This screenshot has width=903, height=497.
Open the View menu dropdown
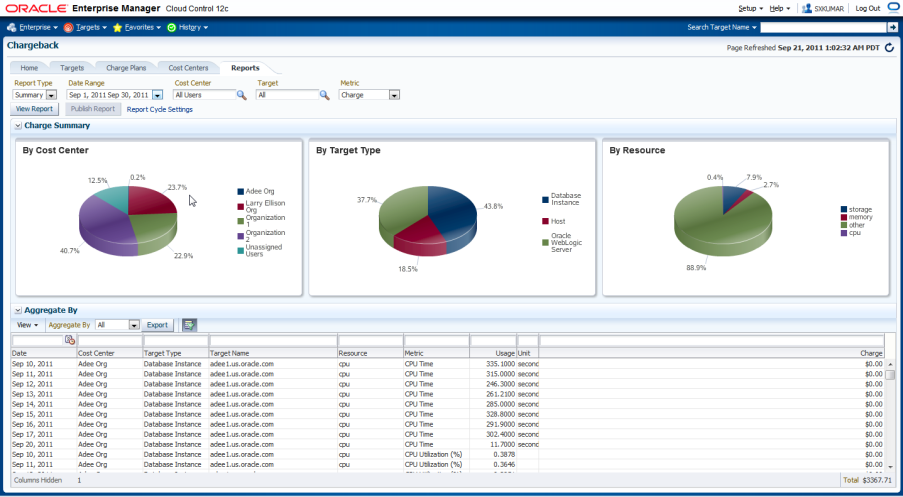coord(28,325)
